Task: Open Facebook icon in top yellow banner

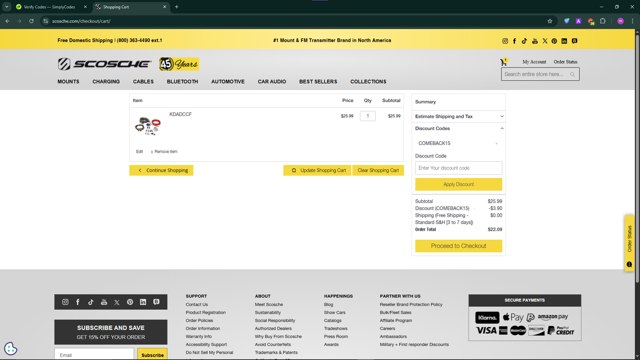Action: [x=514, y=41]
